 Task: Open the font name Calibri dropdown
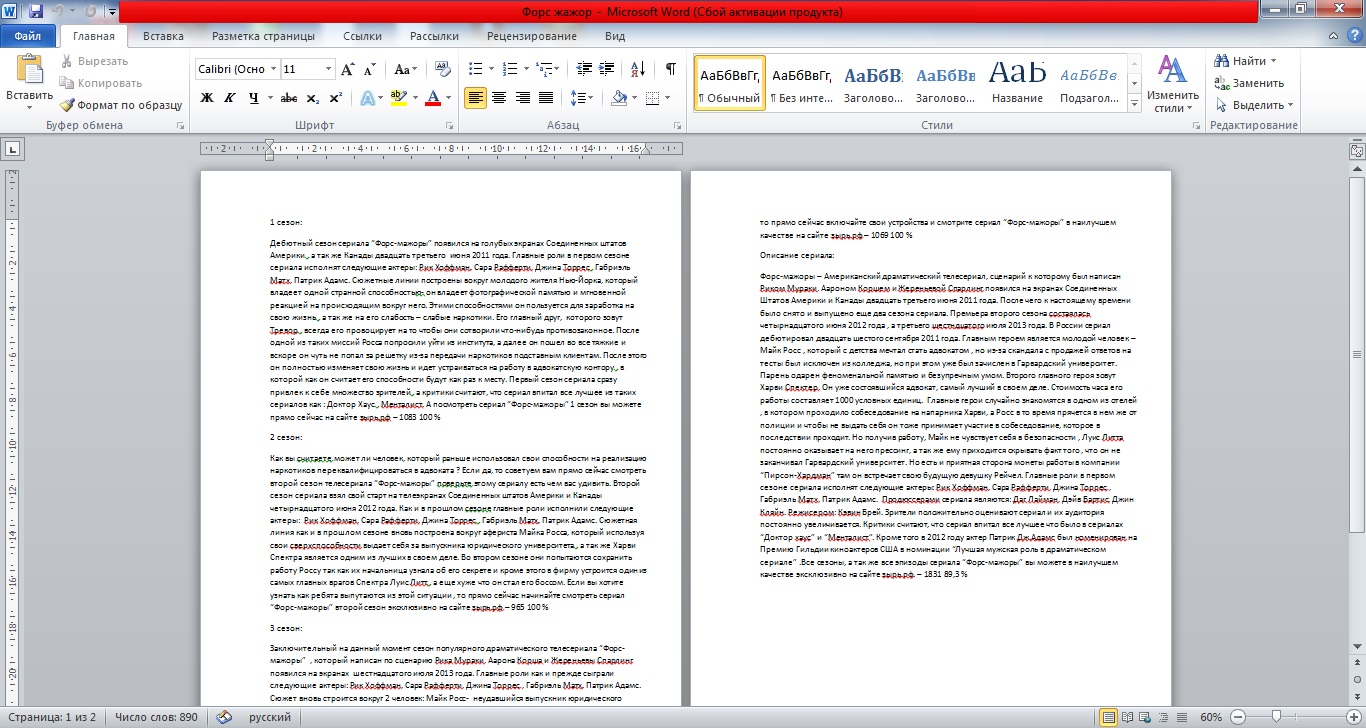(272, 70)
